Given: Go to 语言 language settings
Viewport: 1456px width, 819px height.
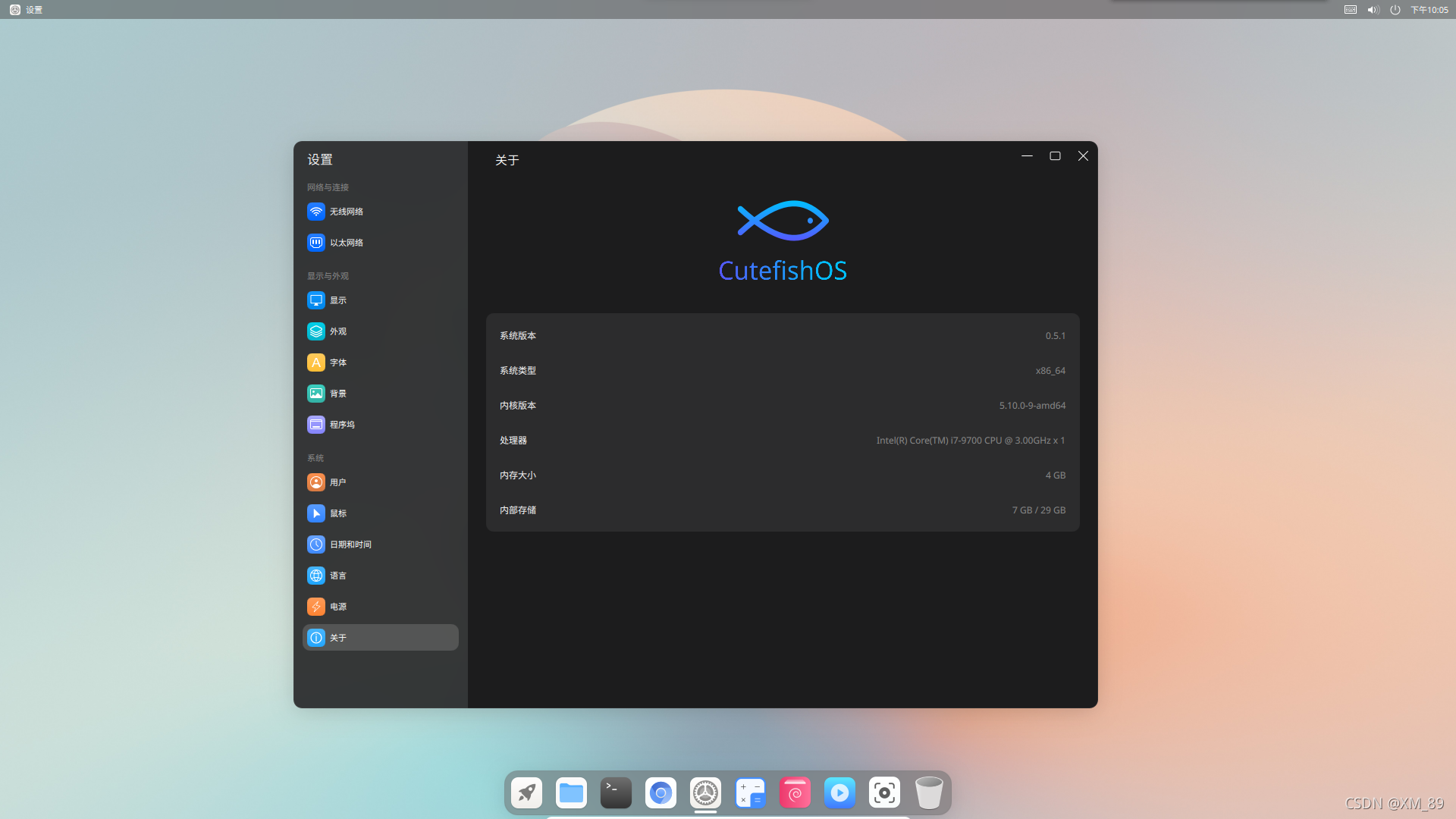Looking at the screenshot, I should pyautogui.click(x=337, y=576).
